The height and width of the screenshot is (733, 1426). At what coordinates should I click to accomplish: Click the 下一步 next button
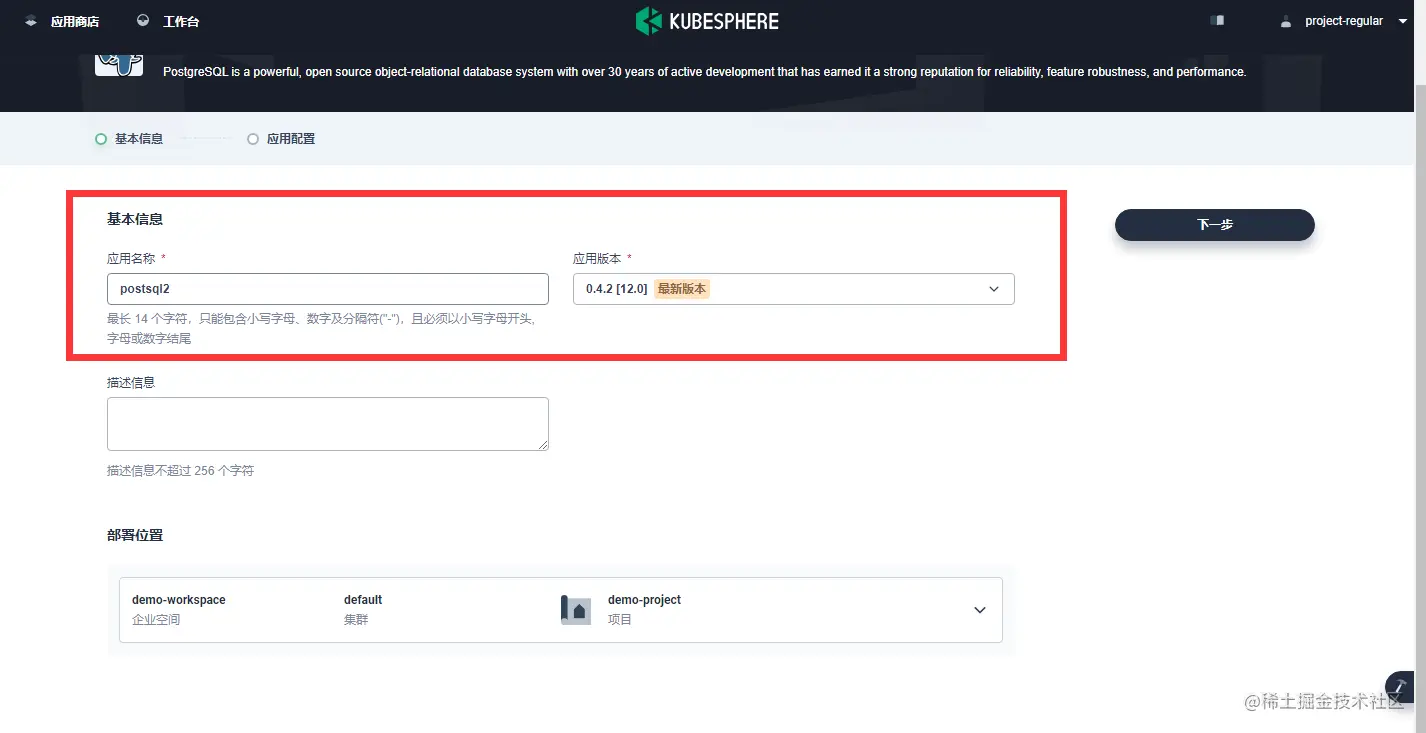(1215, 225)
